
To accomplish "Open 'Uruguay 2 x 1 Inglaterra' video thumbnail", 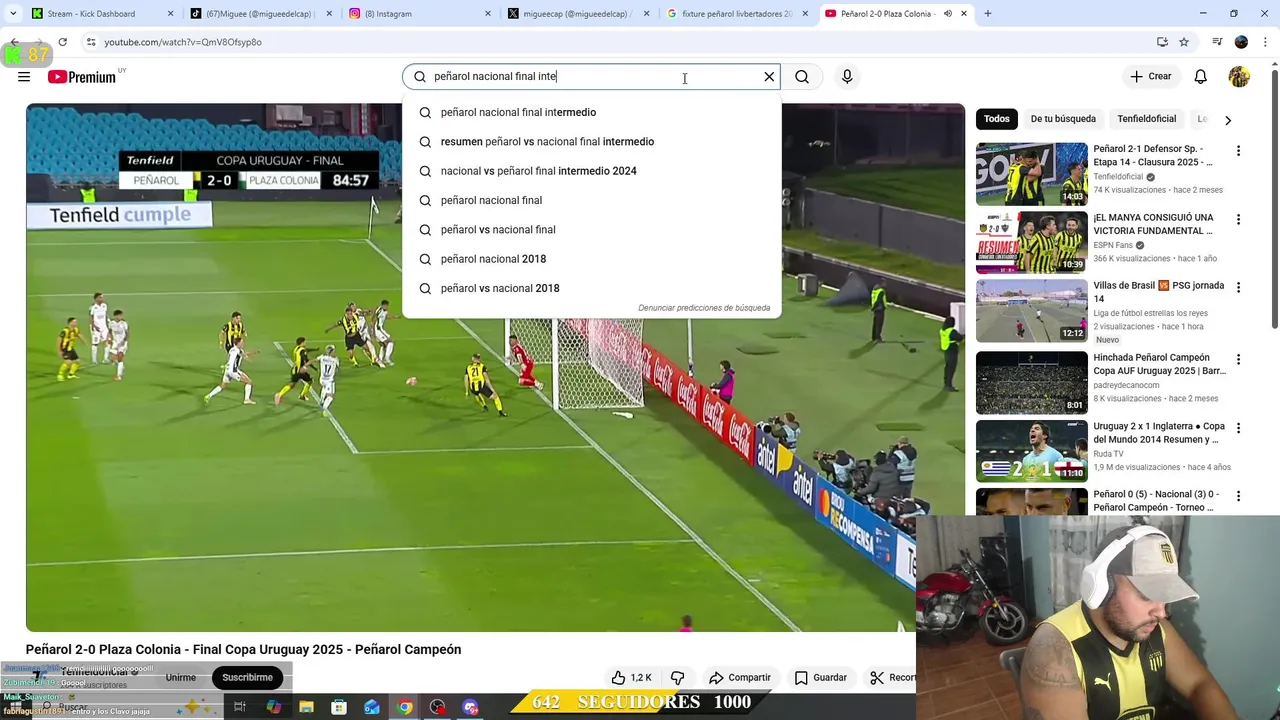I will tap(1032, 451).
